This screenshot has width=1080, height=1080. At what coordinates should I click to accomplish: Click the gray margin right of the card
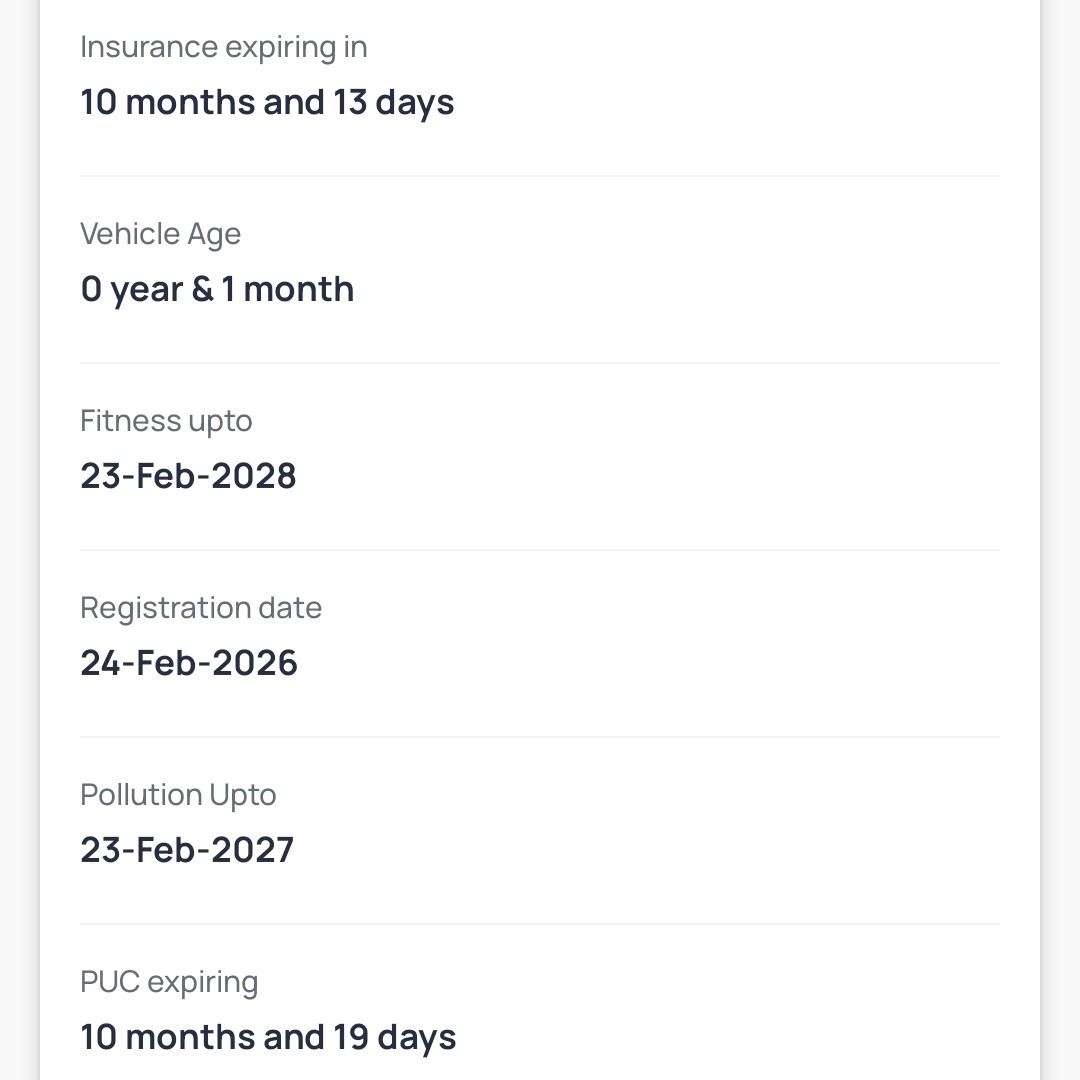(1062, 540)
